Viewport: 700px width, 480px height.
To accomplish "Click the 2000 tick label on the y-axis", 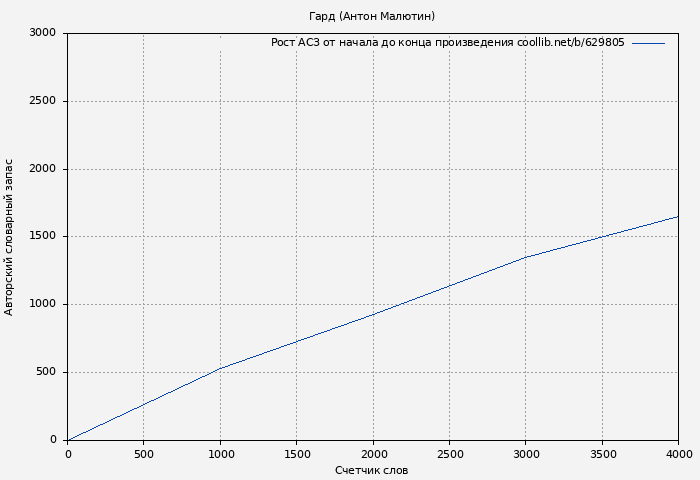I will [x=42, y=169].
